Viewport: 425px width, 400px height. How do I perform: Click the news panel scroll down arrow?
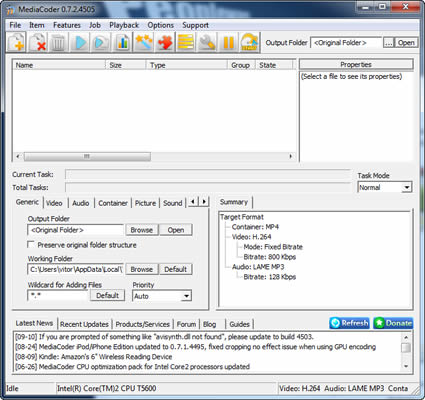406,366
